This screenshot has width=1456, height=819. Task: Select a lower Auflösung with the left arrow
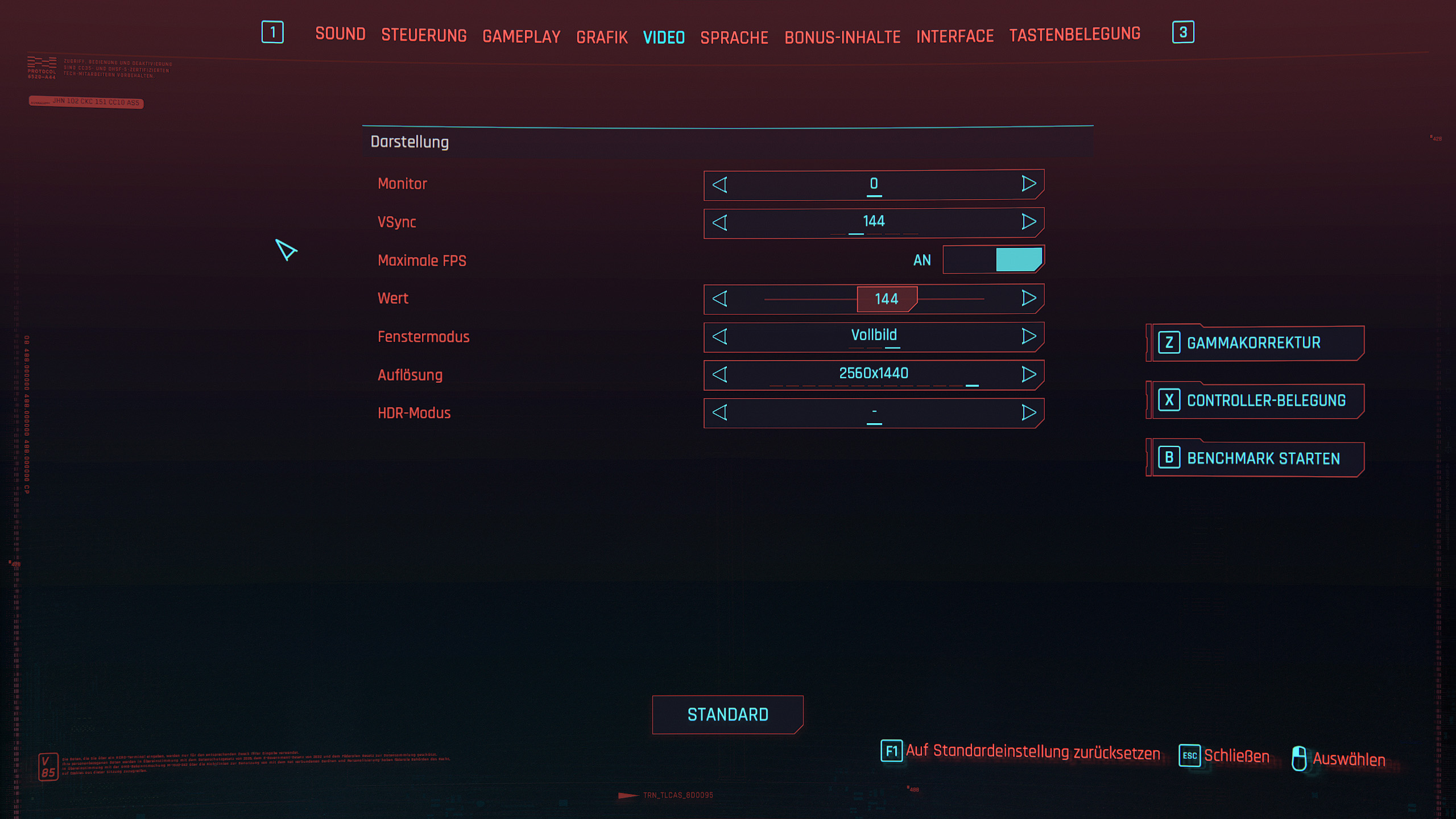(x=720, y=374)
